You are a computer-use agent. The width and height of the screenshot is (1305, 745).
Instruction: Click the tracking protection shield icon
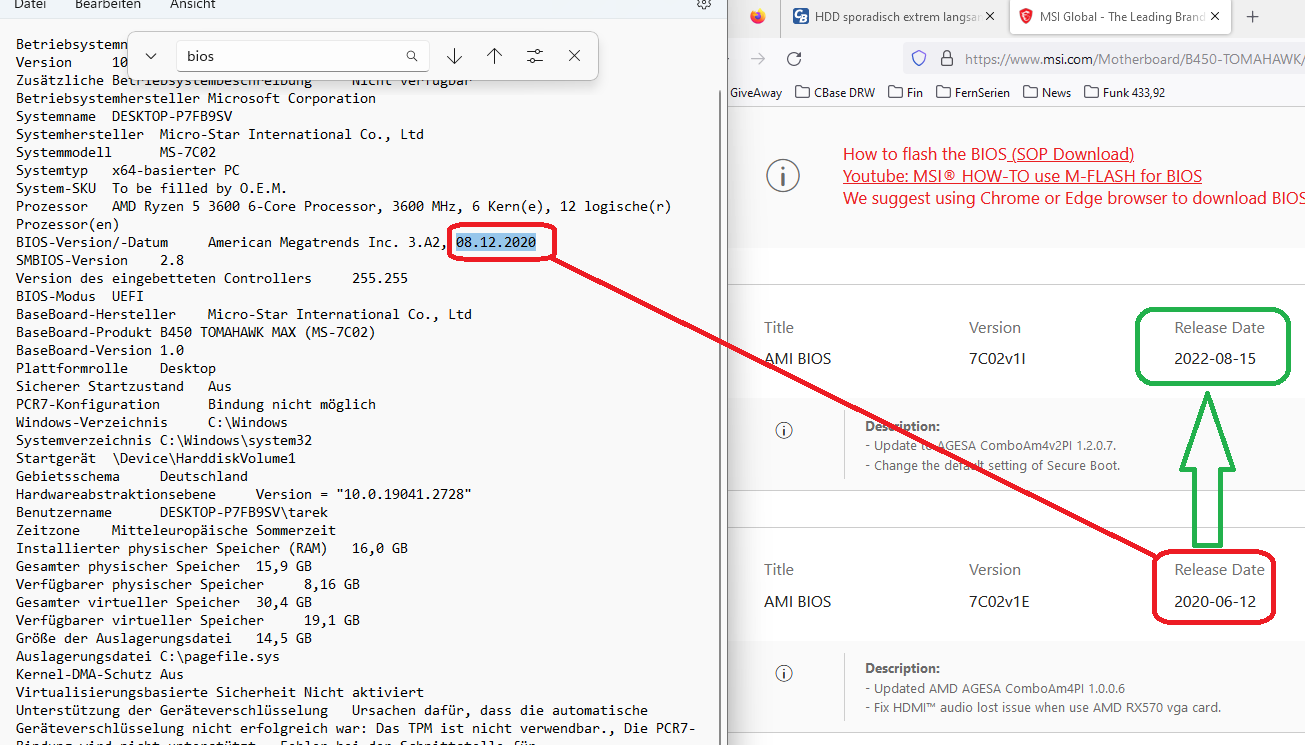[x=919, y=59]
